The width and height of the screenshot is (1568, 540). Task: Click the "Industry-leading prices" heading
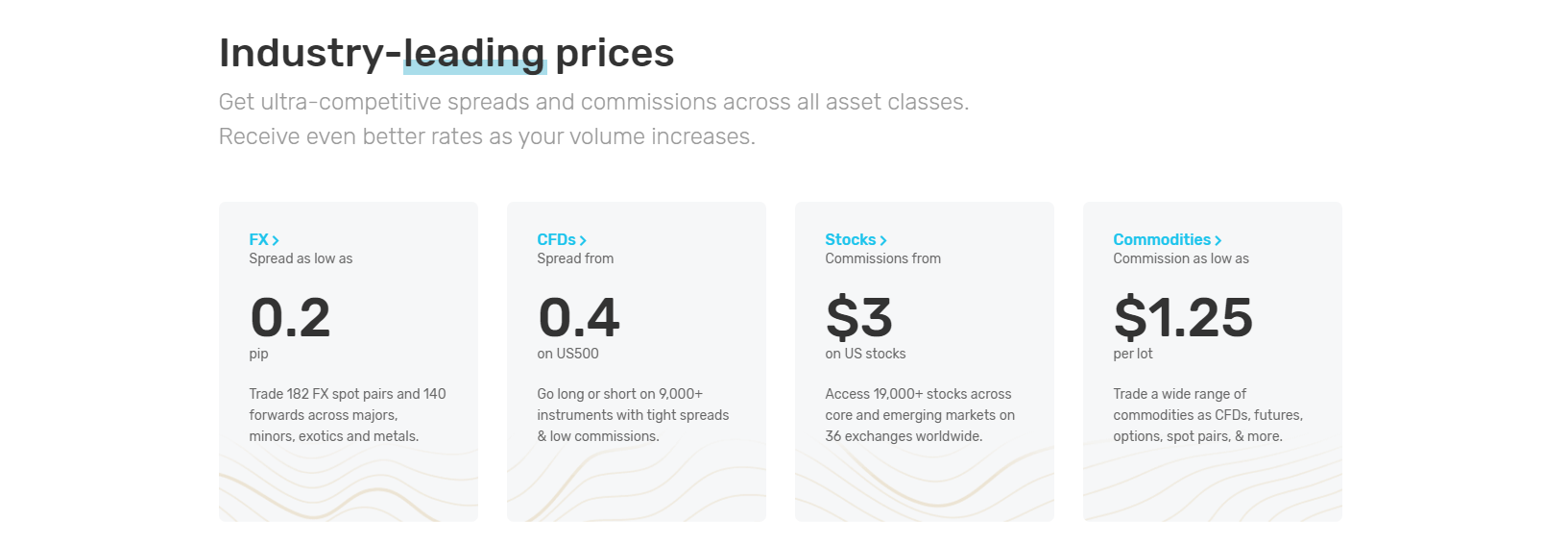point(446,53)
